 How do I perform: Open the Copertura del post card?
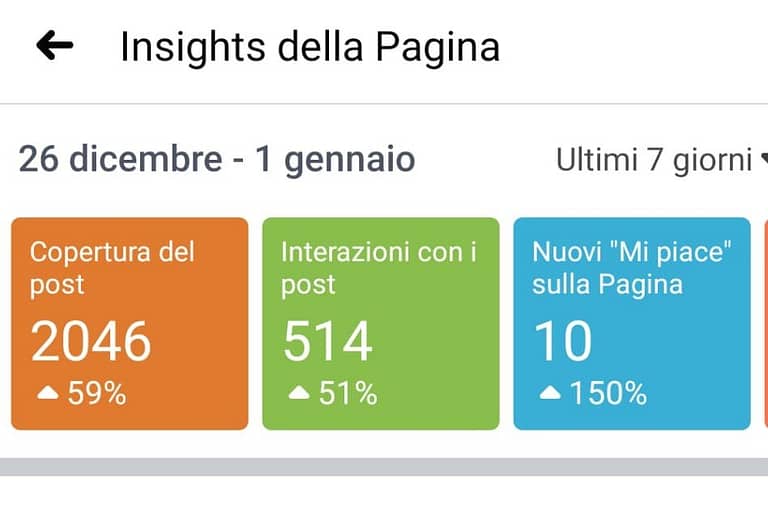point(130,324)
